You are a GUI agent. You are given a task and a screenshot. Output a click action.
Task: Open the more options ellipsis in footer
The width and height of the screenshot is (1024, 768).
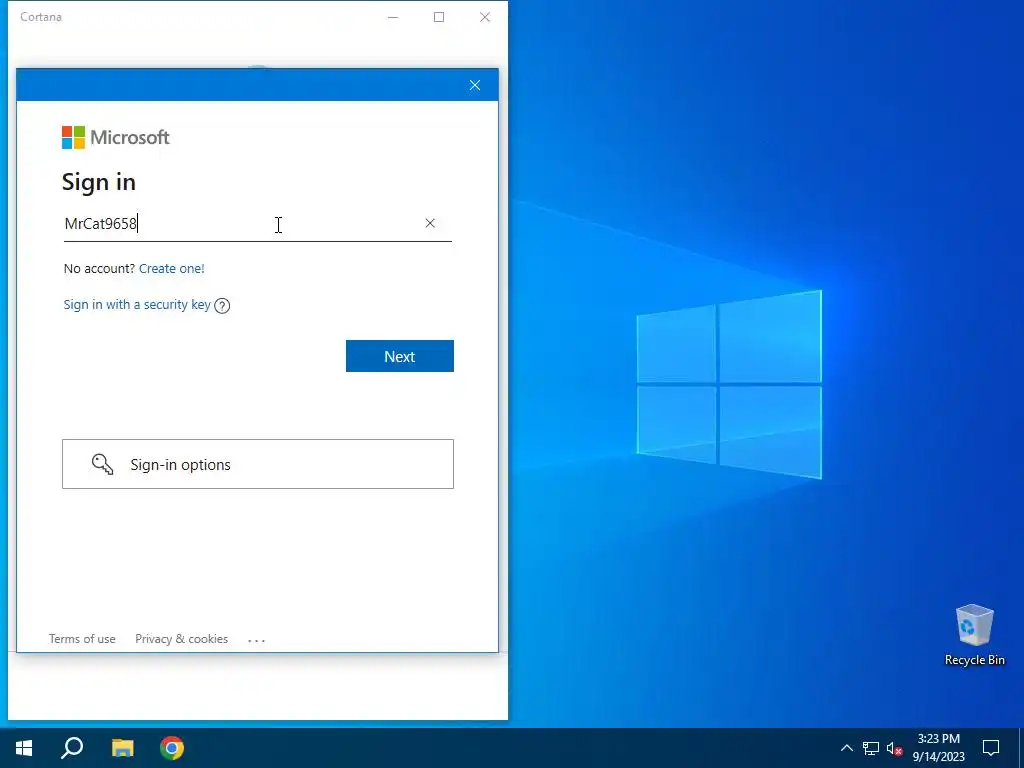pos(257,640)
